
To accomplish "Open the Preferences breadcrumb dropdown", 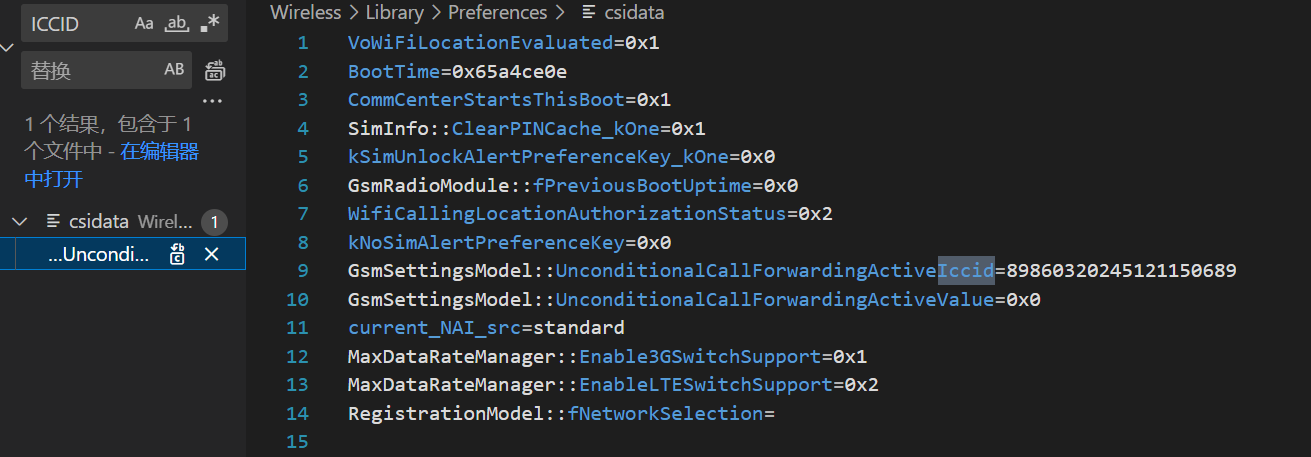I will [497, 13].
